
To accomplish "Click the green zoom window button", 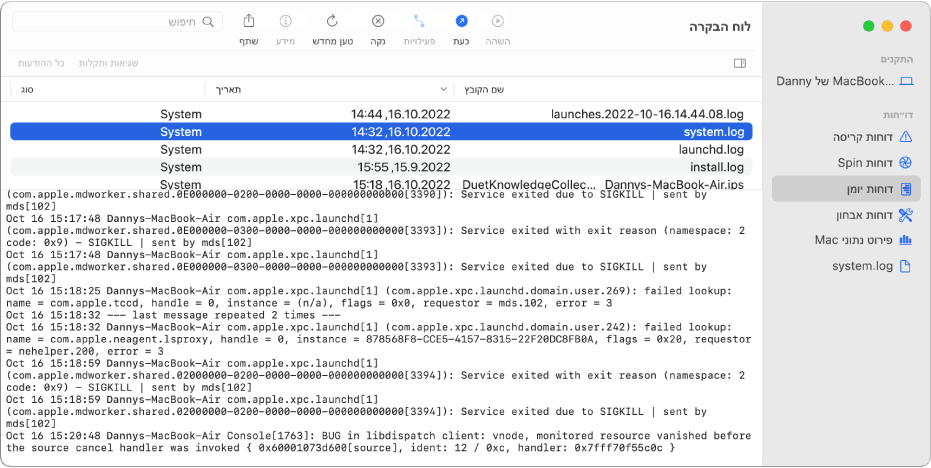I will tap(869, 26).
